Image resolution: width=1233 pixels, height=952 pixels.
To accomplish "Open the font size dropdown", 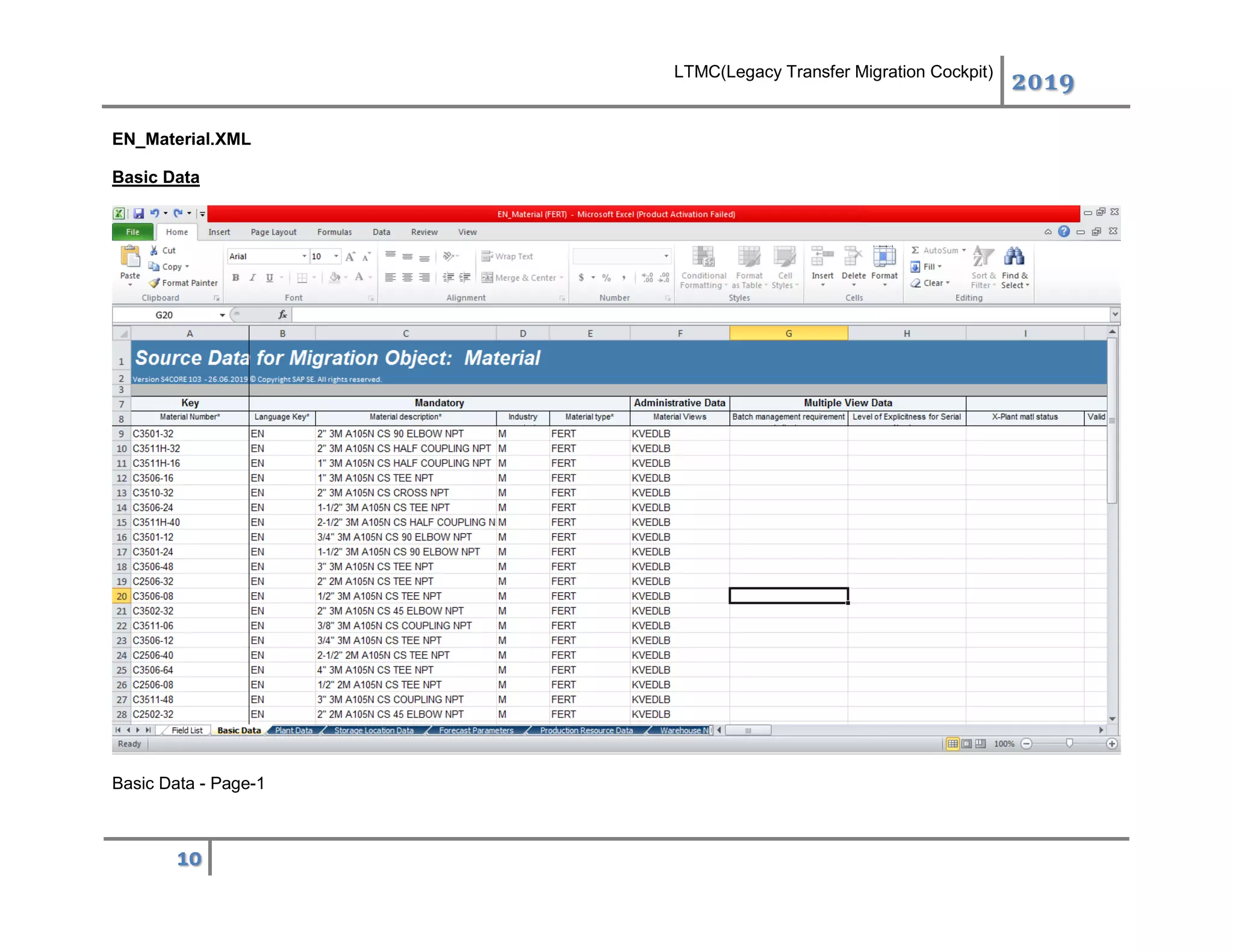I will 336,256.
